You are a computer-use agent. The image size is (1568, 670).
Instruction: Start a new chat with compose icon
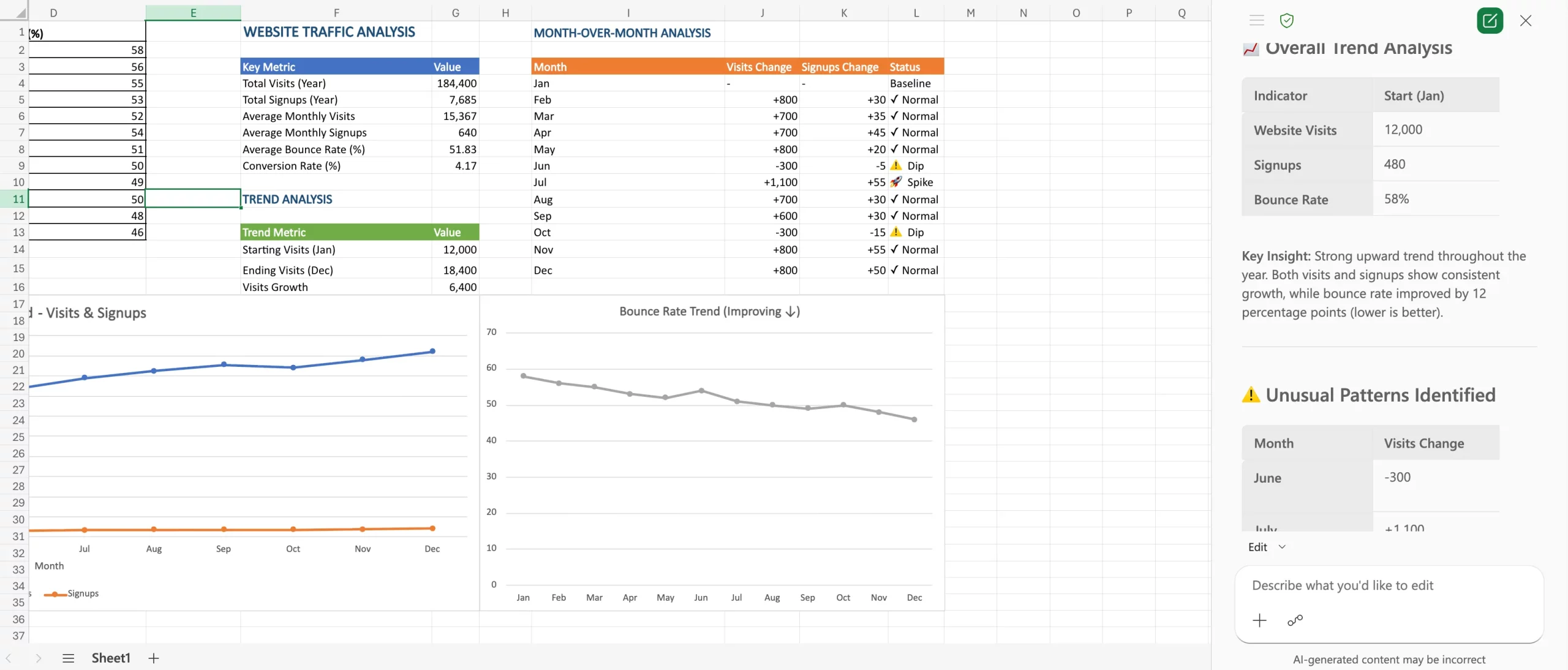tap(1490, 20)
